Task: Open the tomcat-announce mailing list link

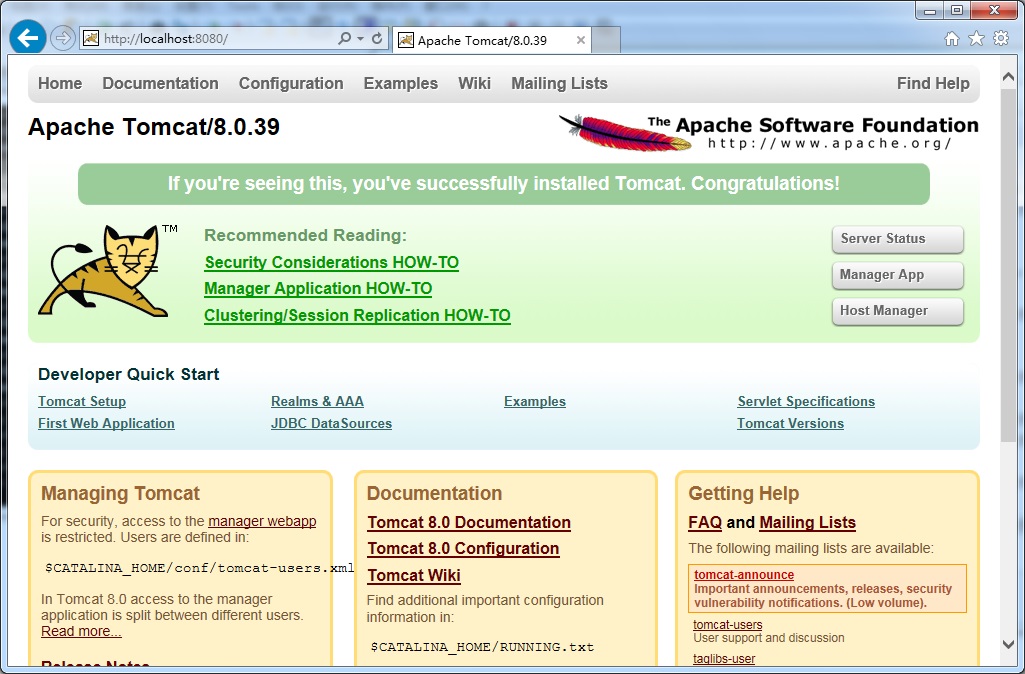Action: click(744, 575)
